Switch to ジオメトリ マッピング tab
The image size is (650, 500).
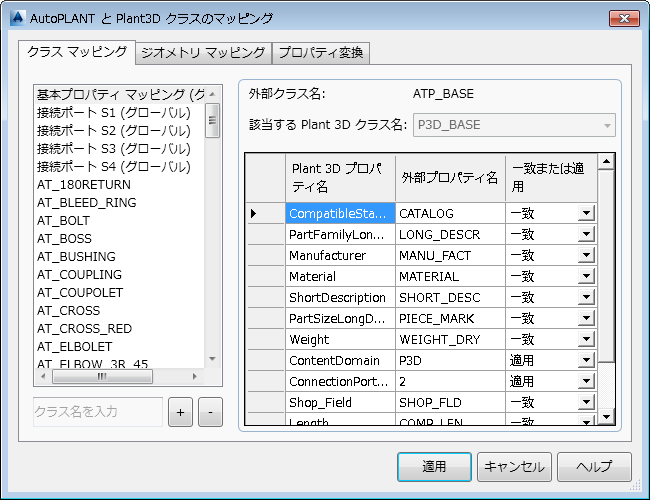203,53
